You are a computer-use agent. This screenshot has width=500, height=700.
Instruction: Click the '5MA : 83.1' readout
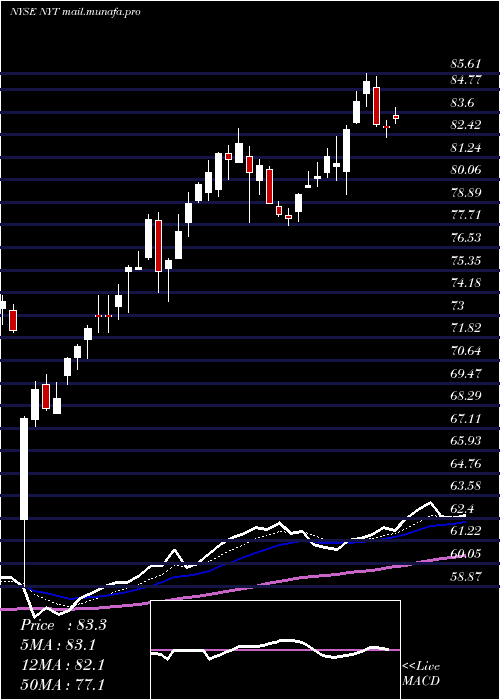[58, 645]
